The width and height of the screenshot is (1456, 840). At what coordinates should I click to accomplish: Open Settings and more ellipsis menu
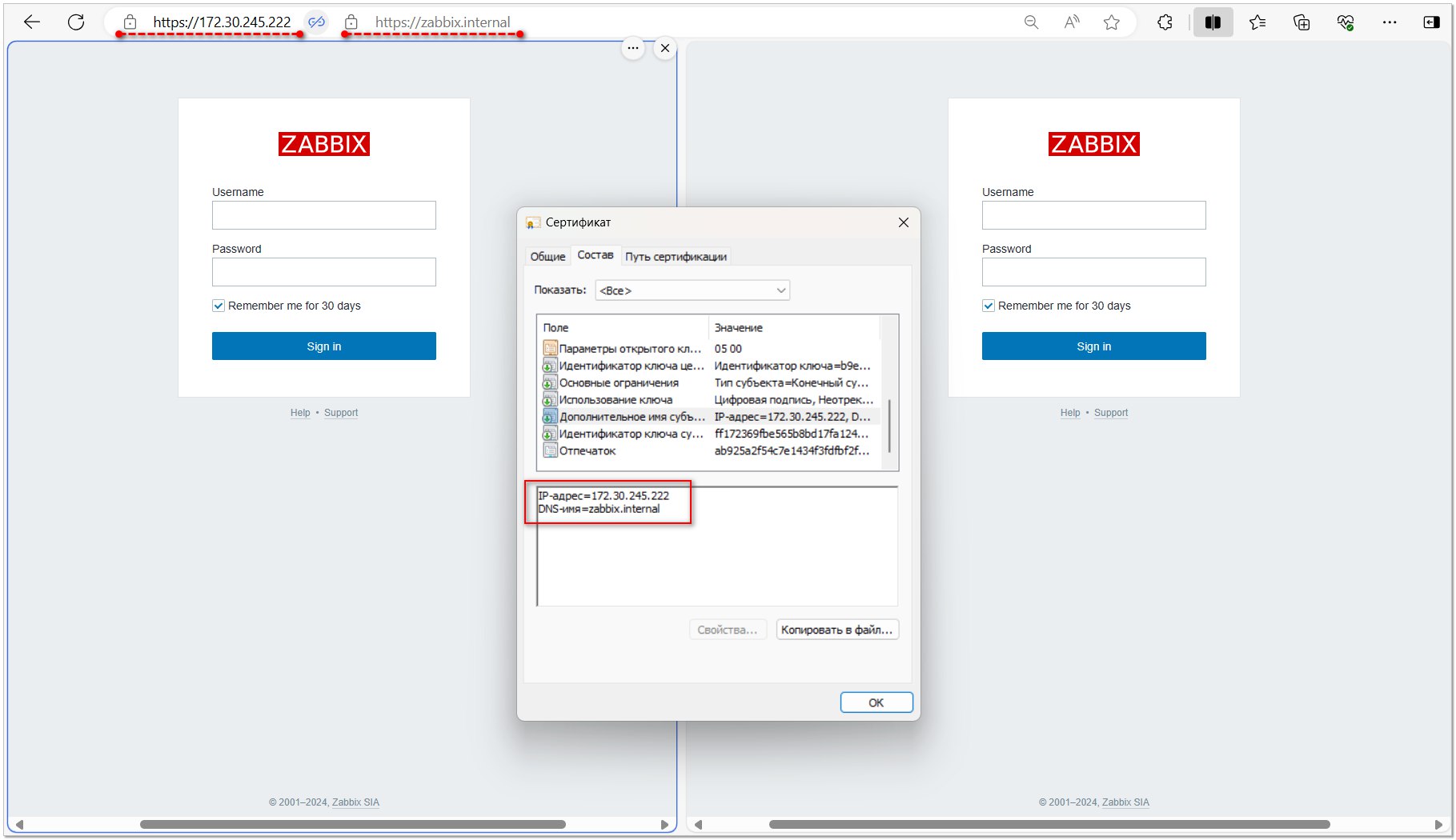click(x=1390, y=22)
